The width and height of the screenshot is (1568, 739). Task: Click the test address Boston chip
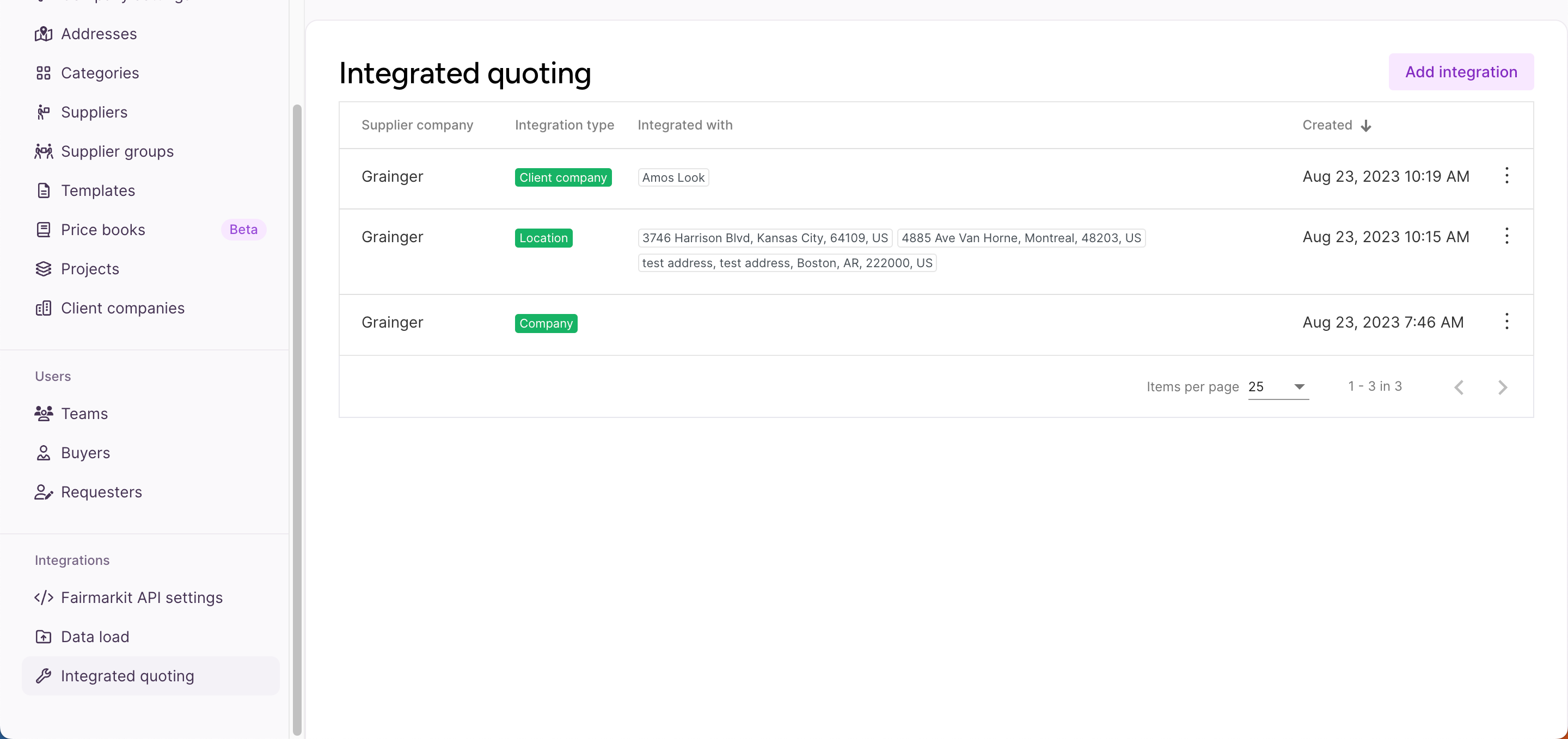point(787,263)
